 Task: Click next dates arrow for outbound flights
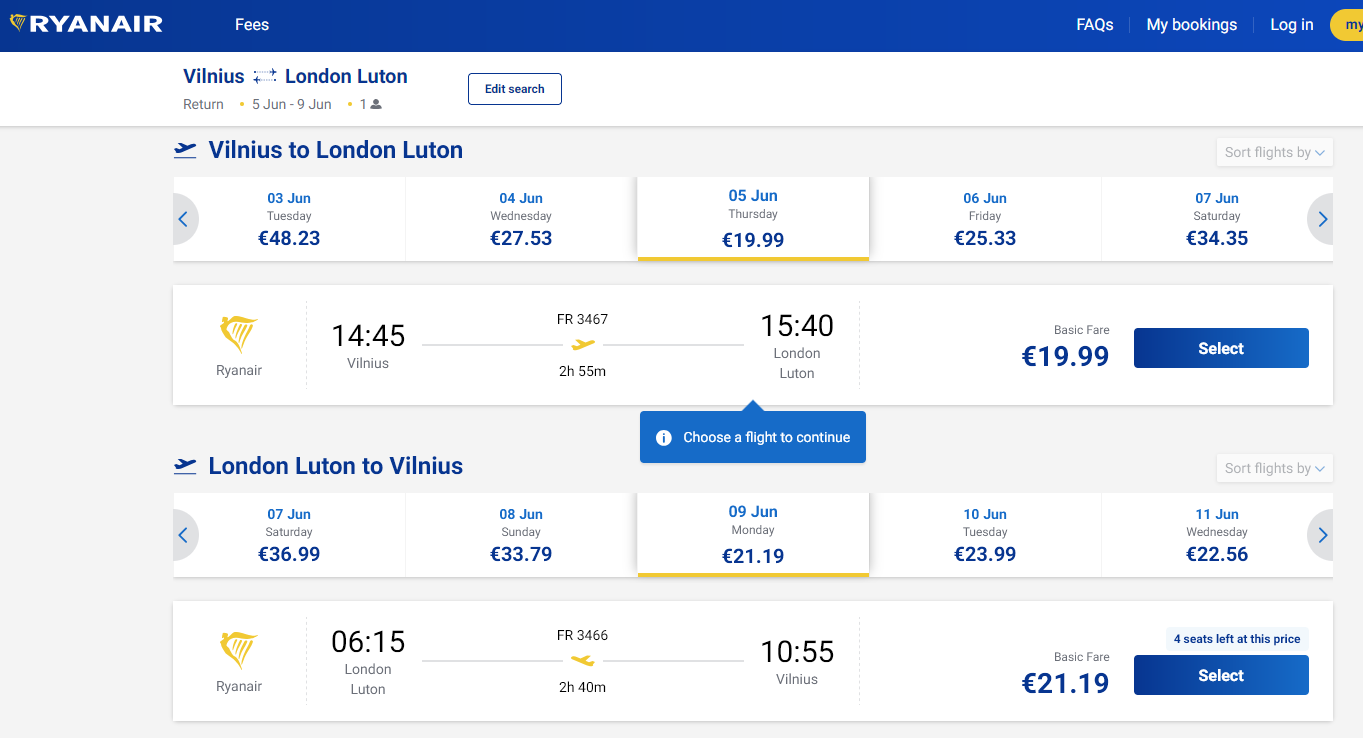click(1322, 219)
